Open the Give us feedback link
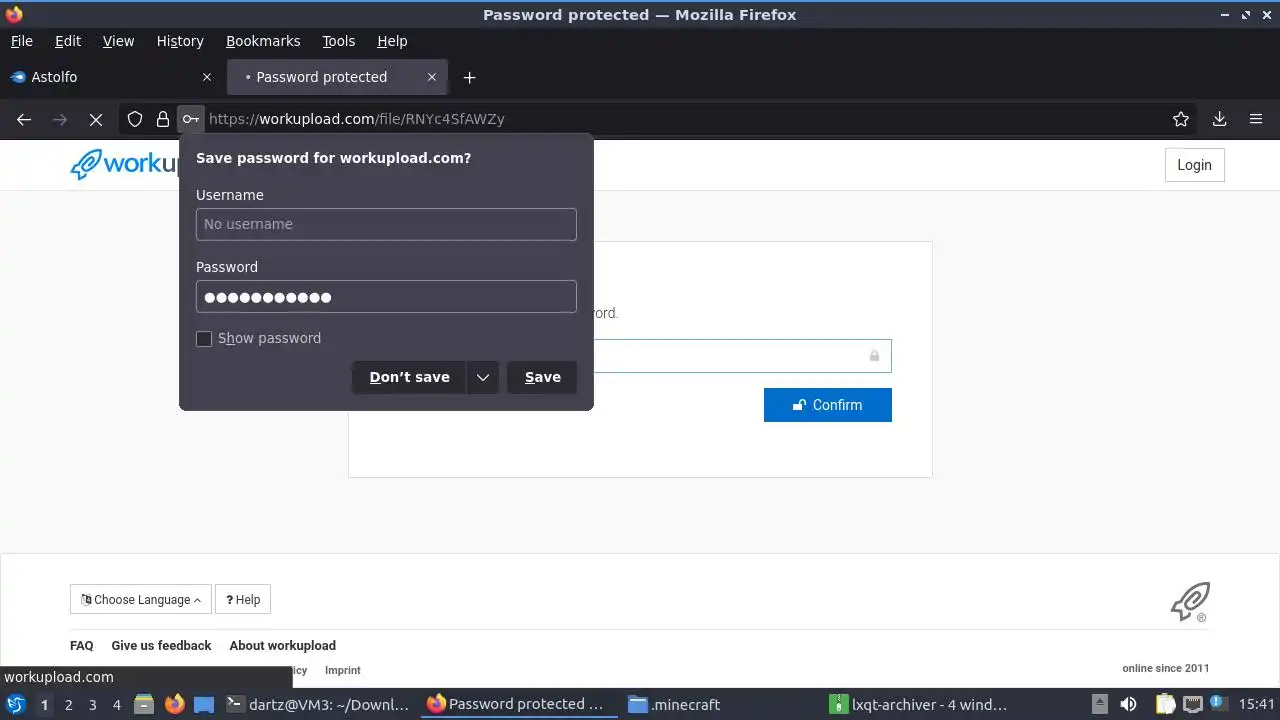 [x=161, y=645]
